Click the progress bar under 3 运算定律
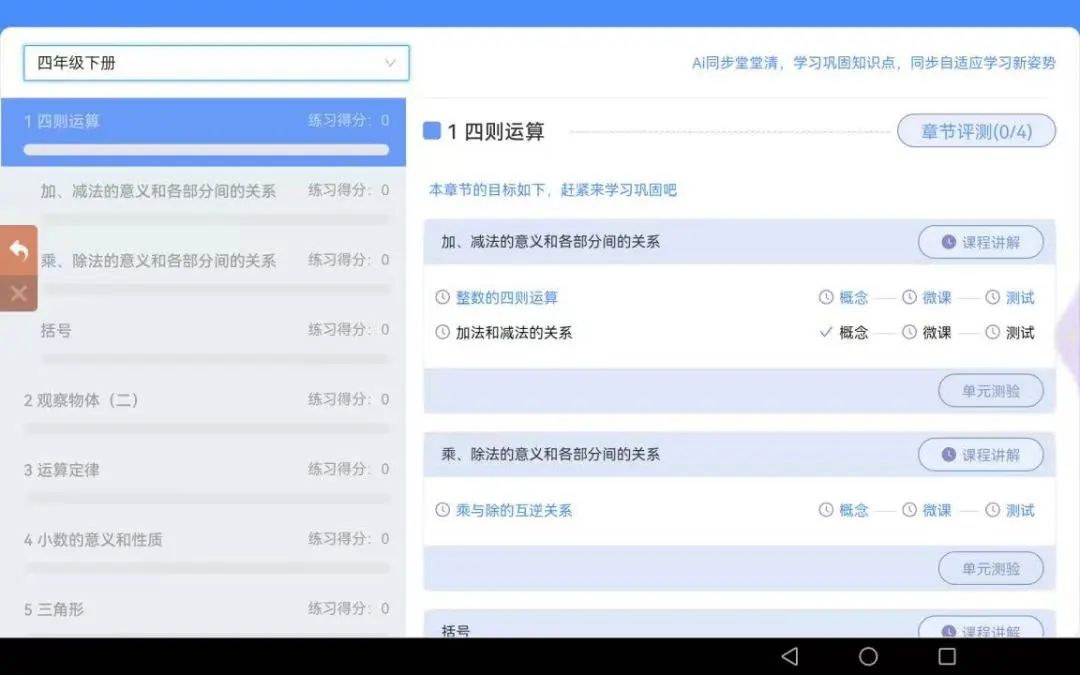 pyautogui.click(x=206, y=498)
